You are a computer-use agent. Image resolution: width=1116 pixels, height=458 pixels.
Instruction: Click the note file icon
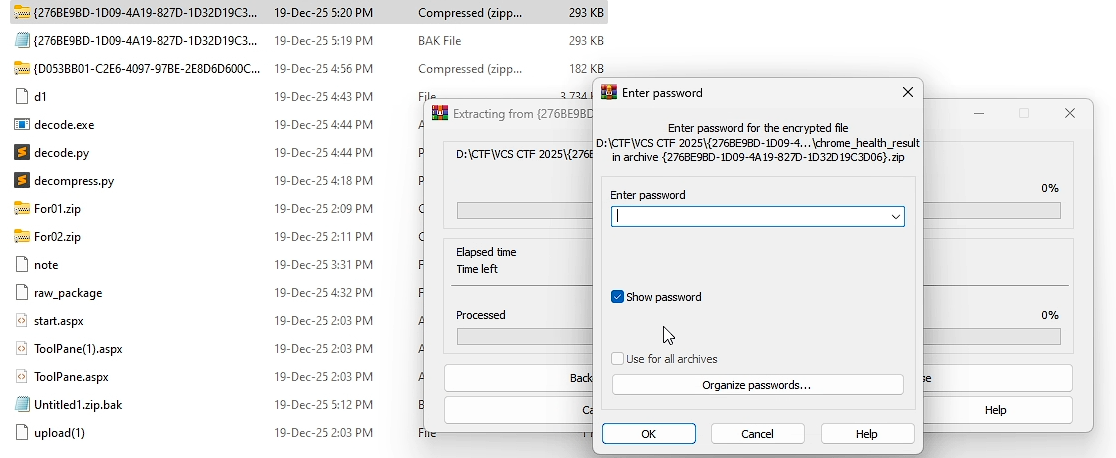pyautogui.click(x=21, y=264)
